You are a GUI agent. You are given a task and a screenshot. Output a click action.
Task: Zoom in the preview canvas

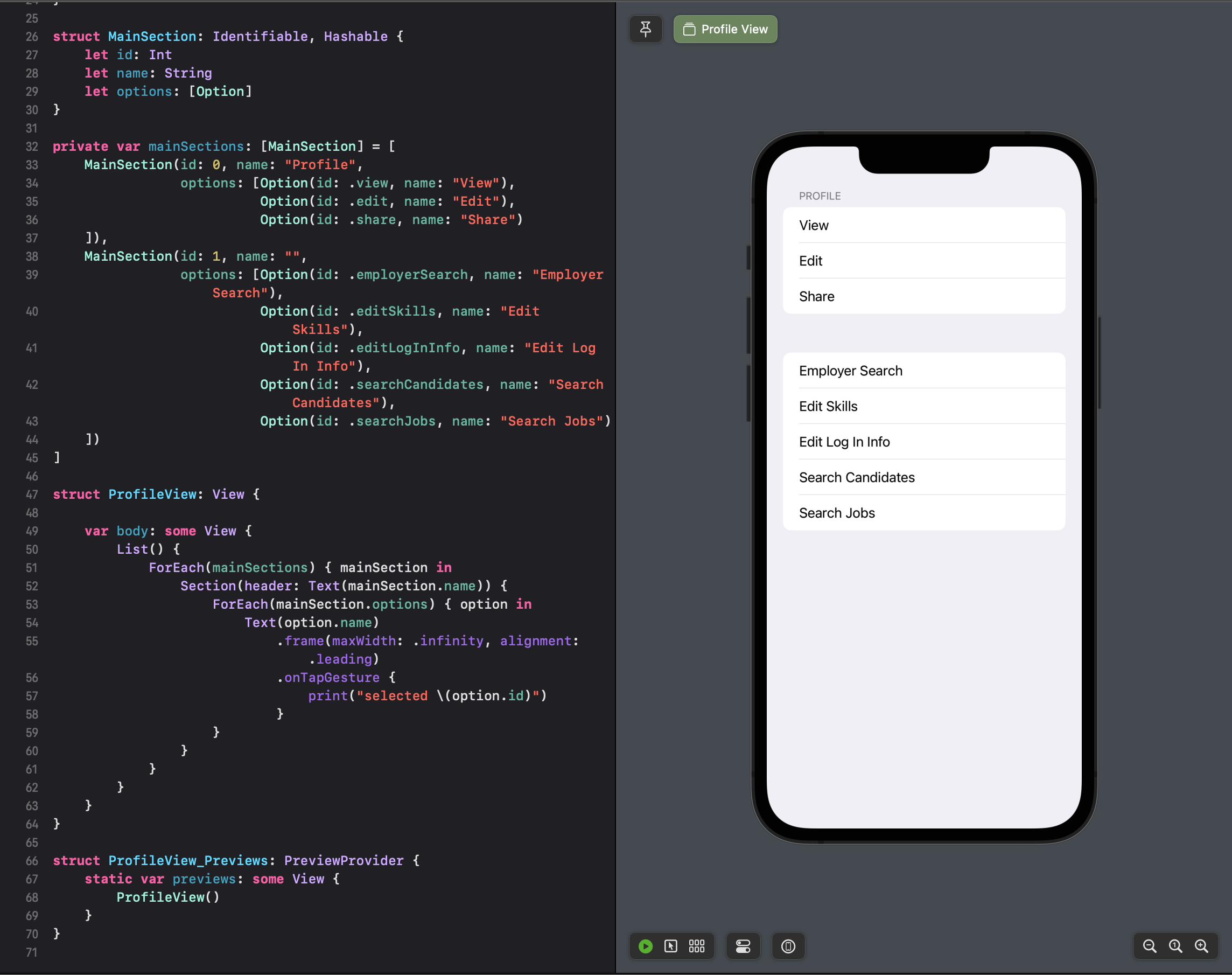coord(1201,946)
